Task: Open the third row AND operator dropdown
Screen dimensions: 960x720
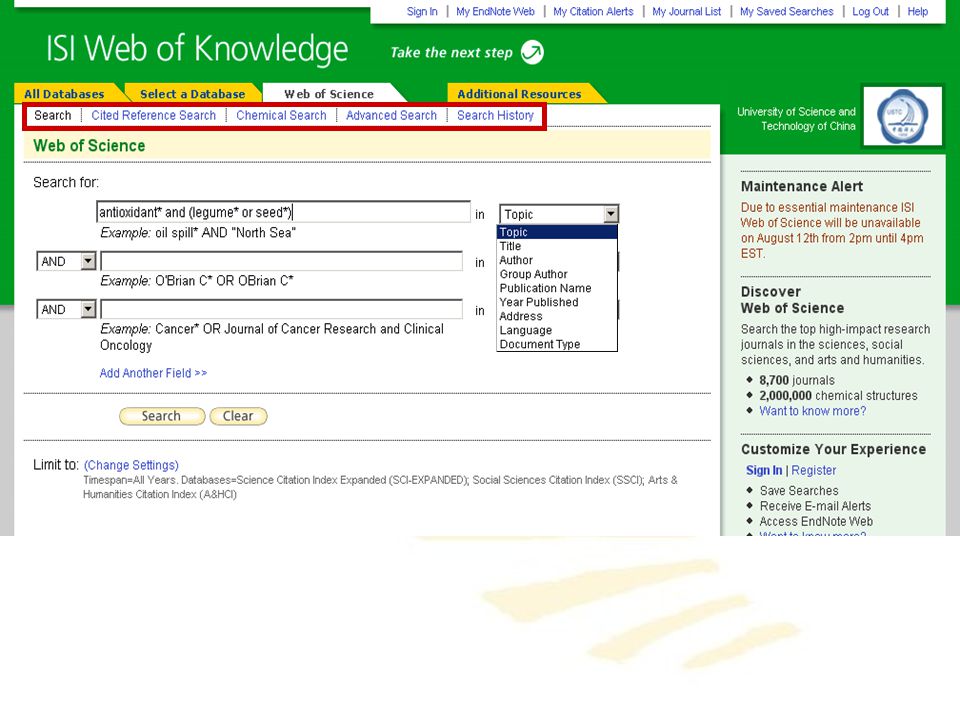Action: click(88, 309)
